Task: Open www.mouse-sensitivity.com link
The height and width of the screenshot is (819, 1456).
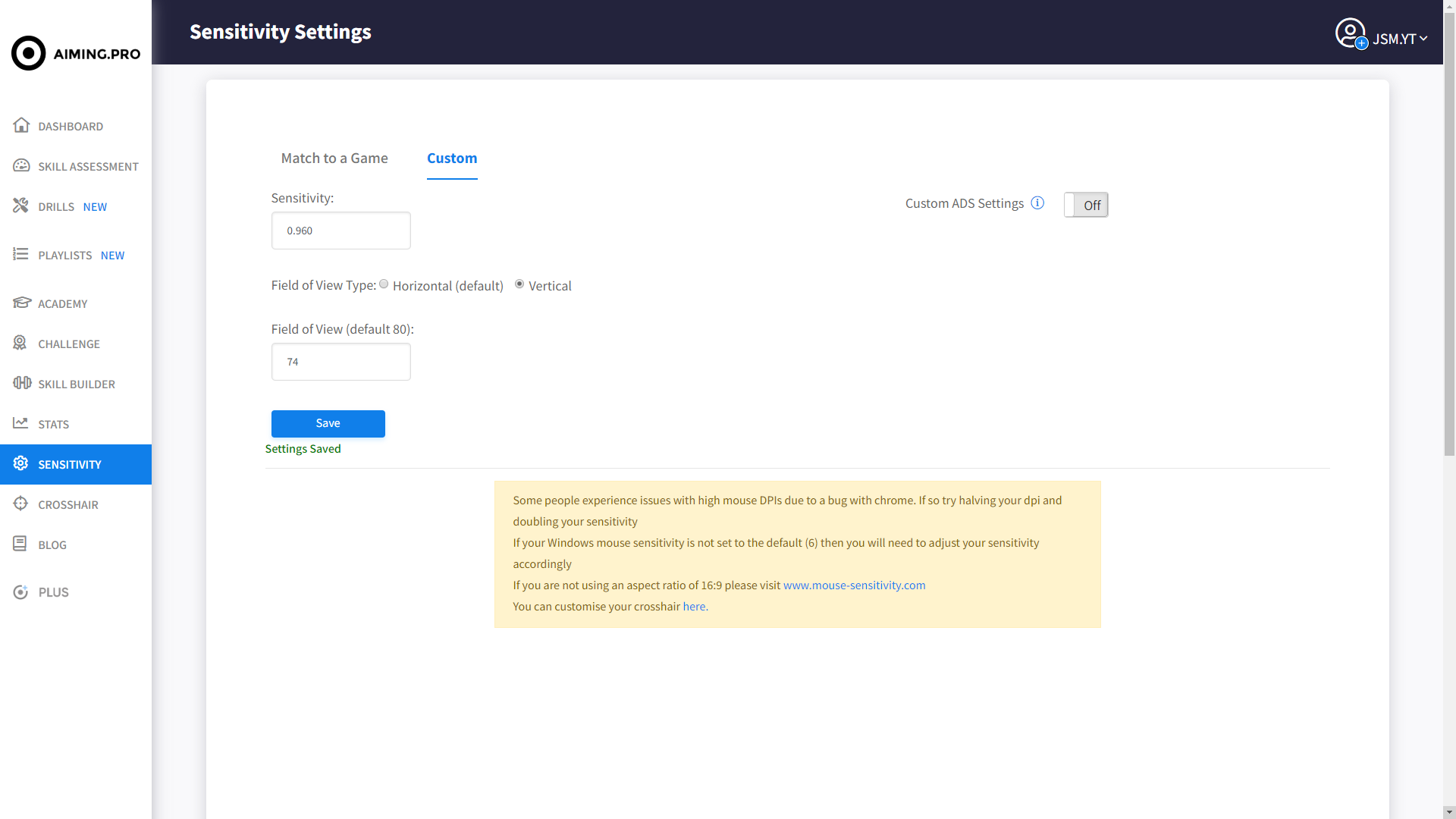Action: point(854,585)
